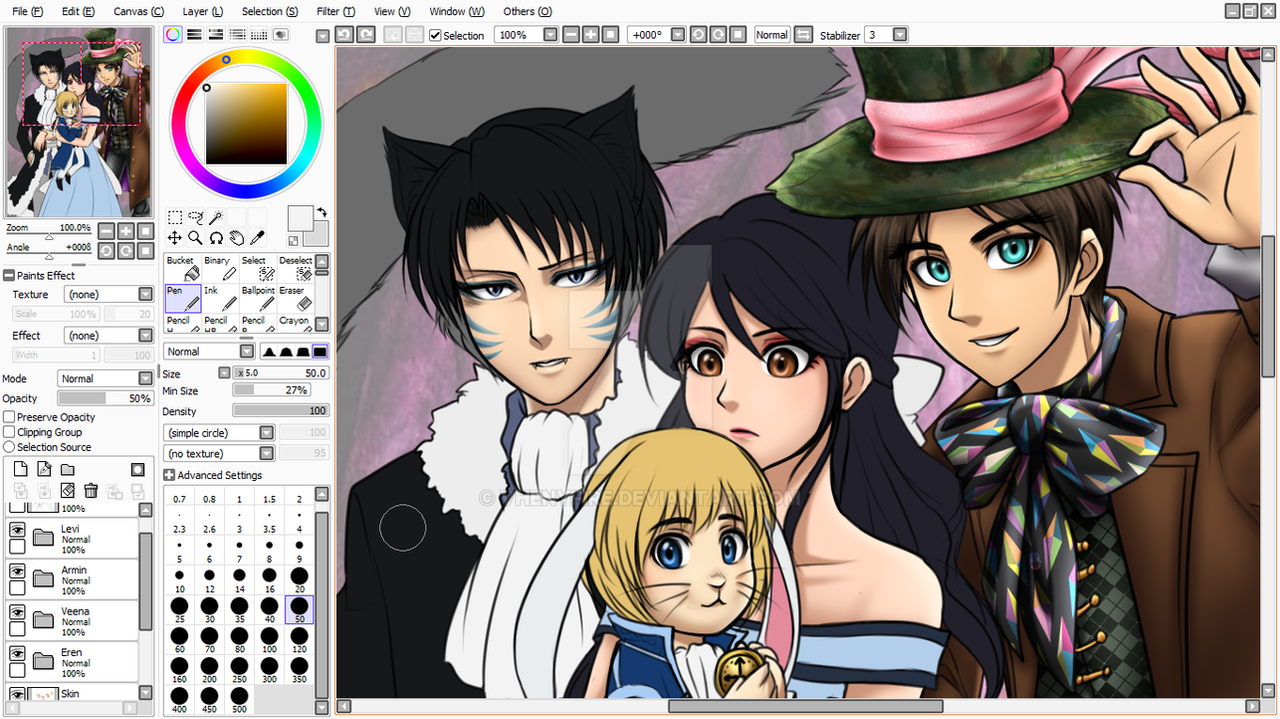The width and height of the screenshot is (1280, 719).
Task: Choose the Select pen tool
Action: point(257,267)
